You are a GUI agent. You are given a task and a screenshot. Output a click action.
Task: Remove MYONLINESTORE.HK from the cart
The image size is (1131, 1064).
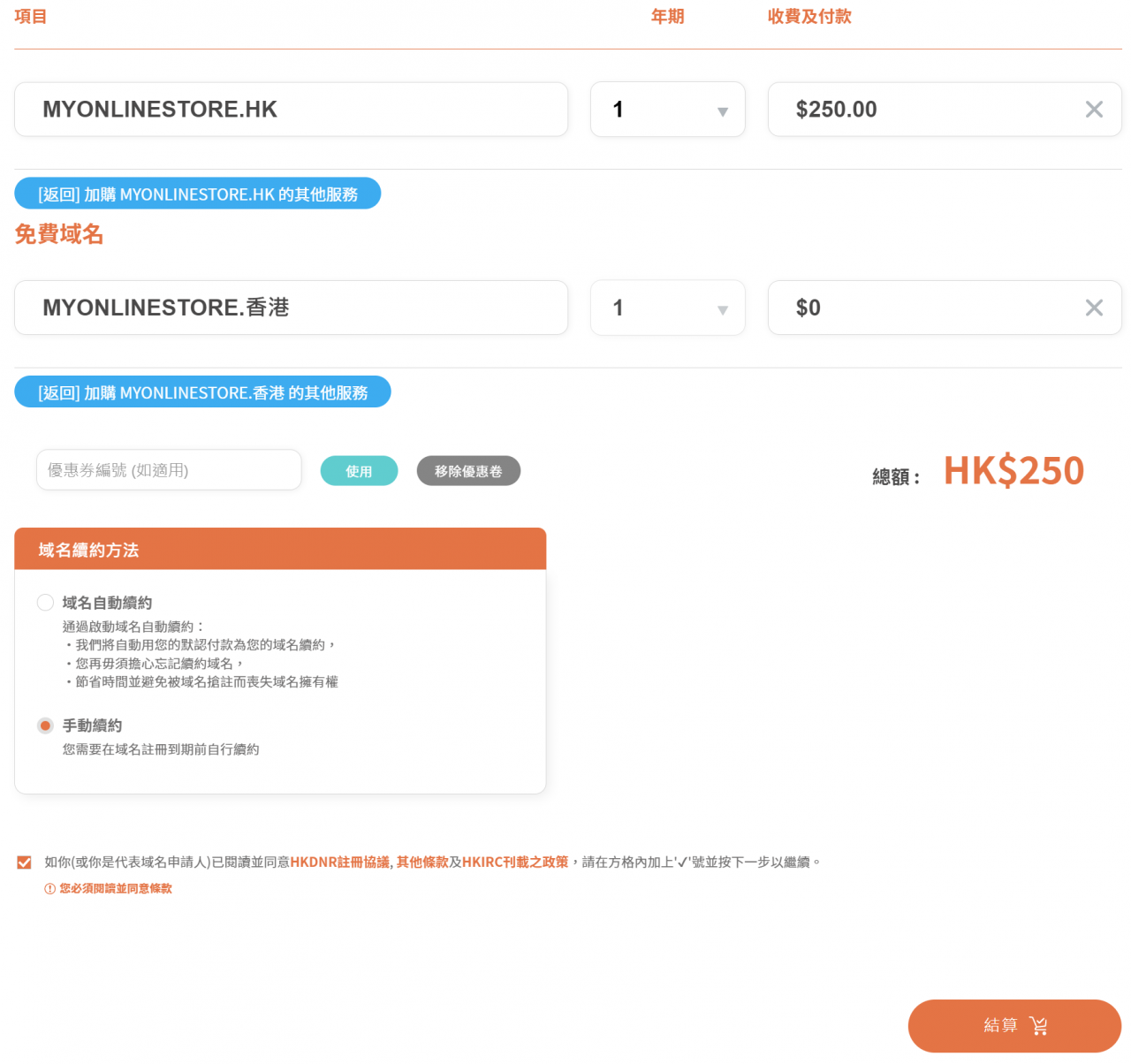[x=1094, y=109]
